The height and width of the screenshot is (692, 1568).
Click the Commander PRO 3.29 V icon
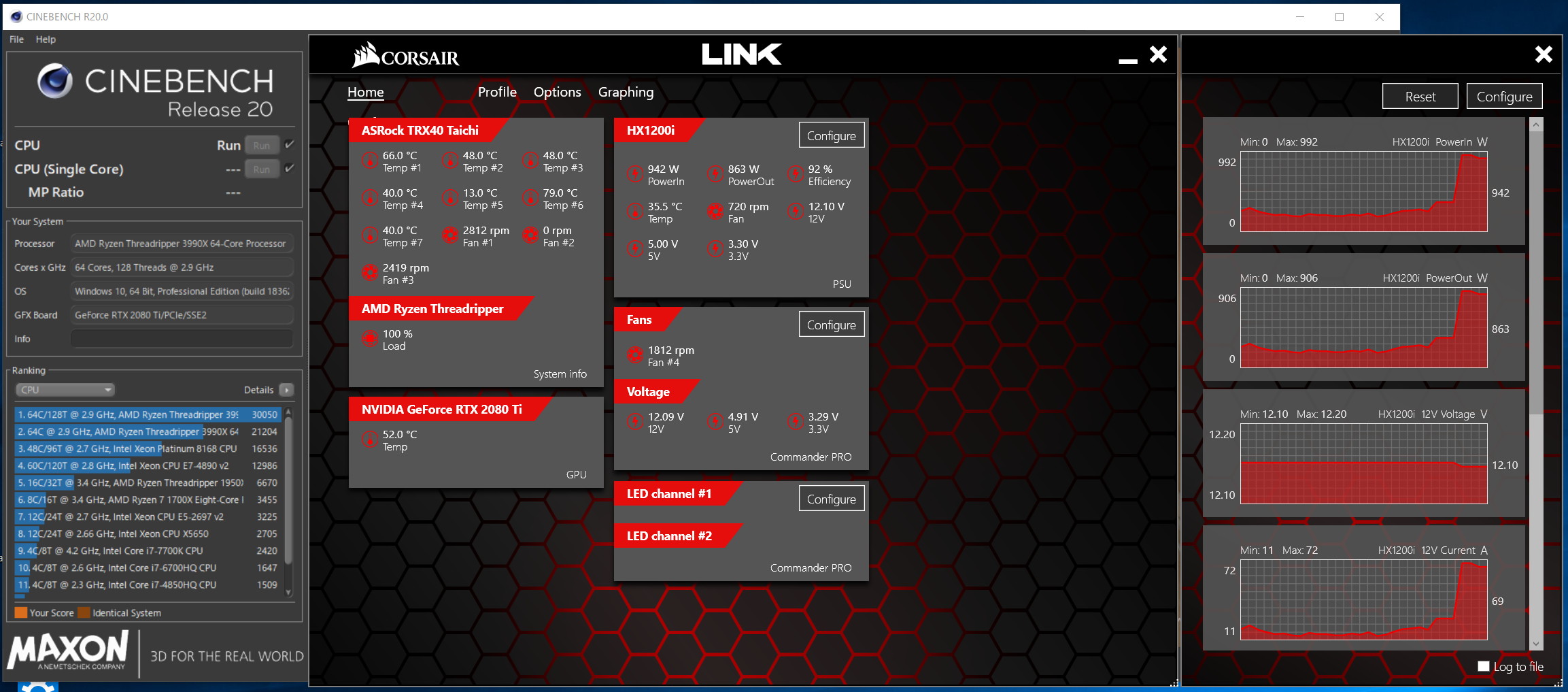point(796,423)
